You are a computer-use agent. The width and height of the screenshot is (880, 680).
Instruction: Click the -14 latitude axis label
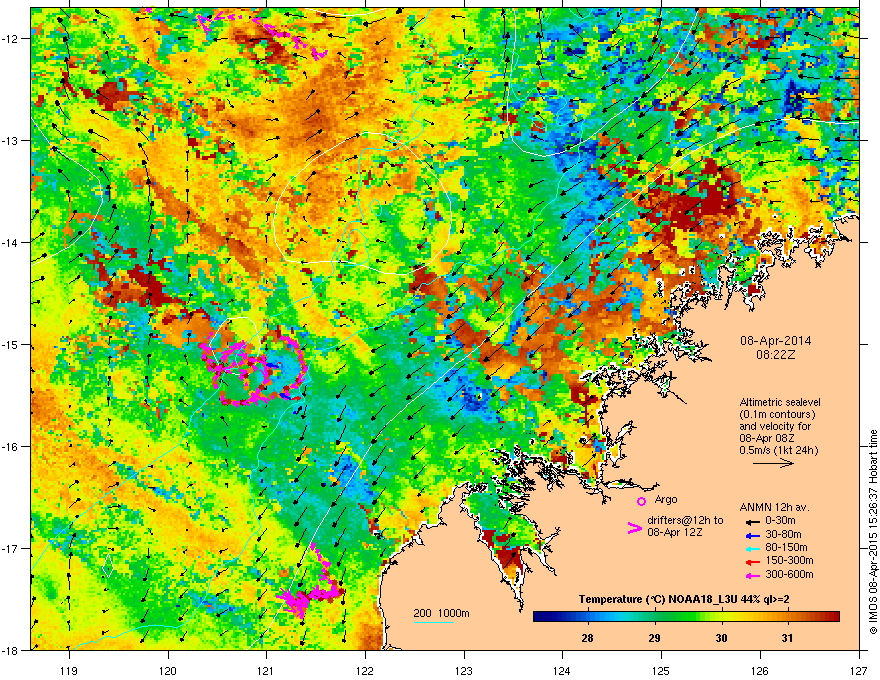pyautogui.click(x=11, y=242)
